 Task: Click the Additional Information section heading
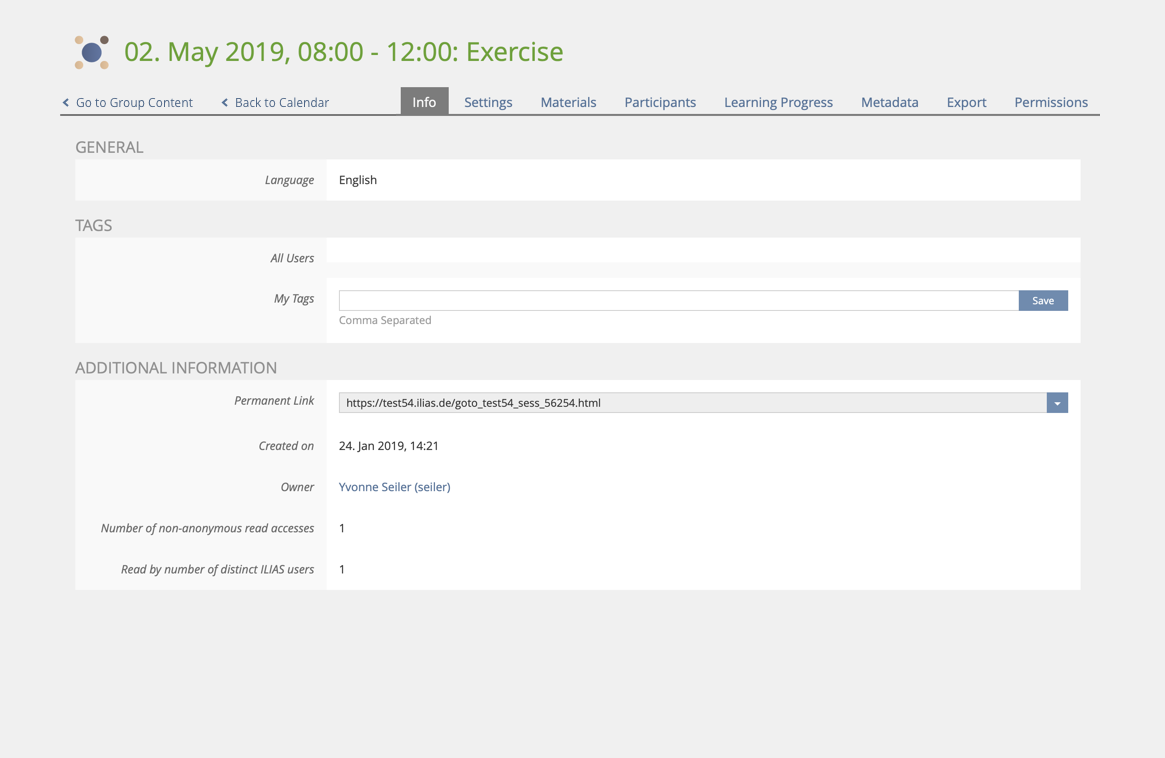pos(176,368)
